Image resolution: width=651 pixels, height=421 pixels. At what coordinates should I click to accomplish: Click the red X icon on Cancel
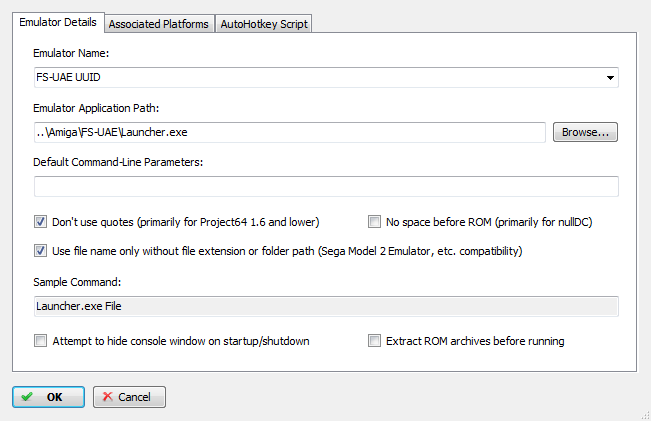point(108,397)
